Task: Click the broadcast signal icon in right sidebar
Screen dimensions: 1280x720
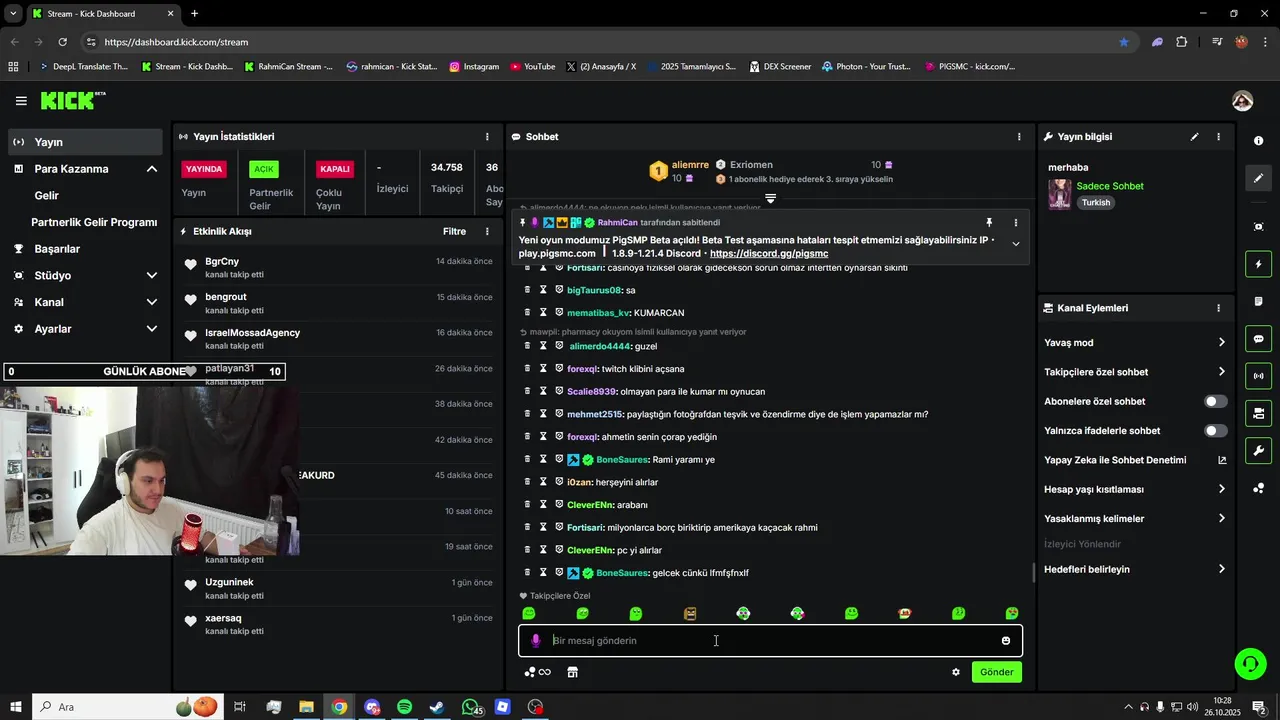Action: tap(1259, 376)
